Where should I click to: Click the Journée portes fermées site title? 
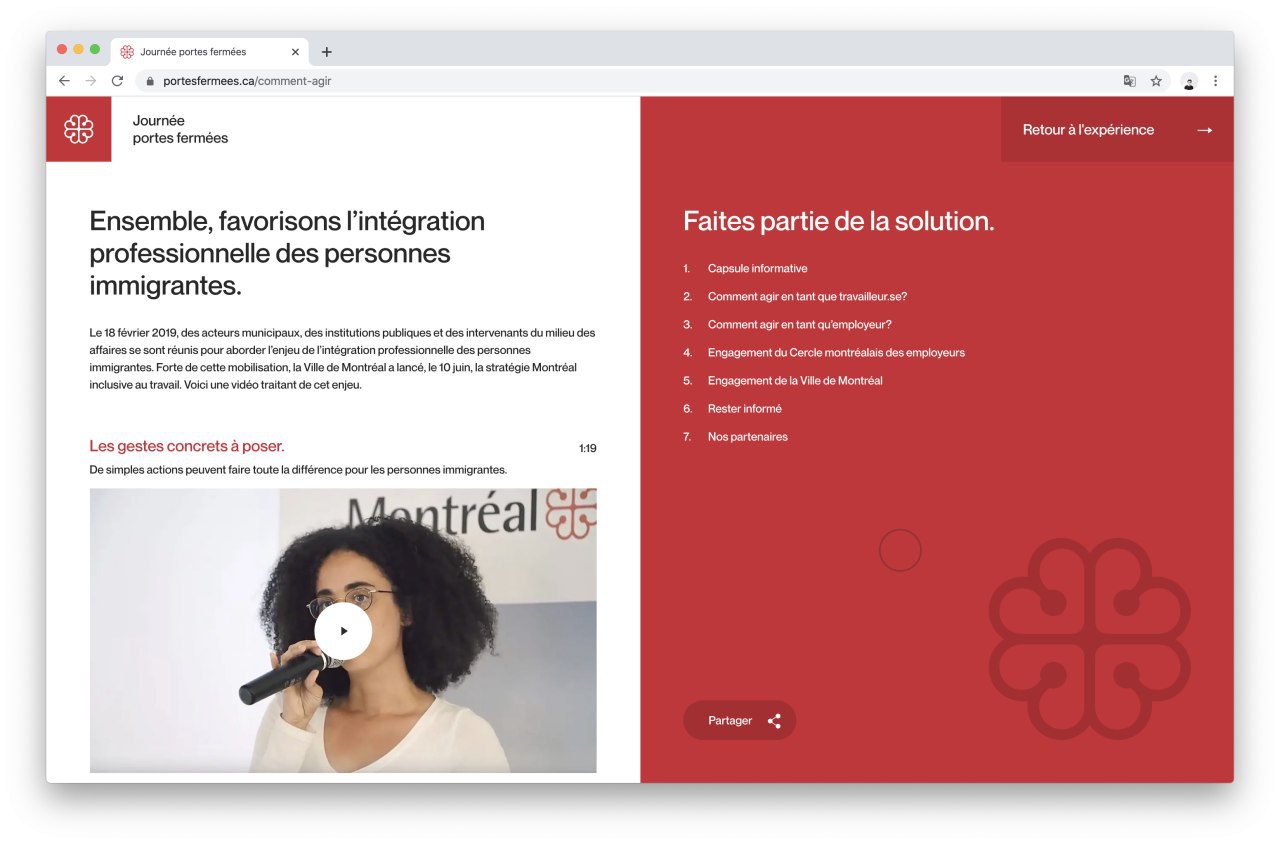point(180,129)
